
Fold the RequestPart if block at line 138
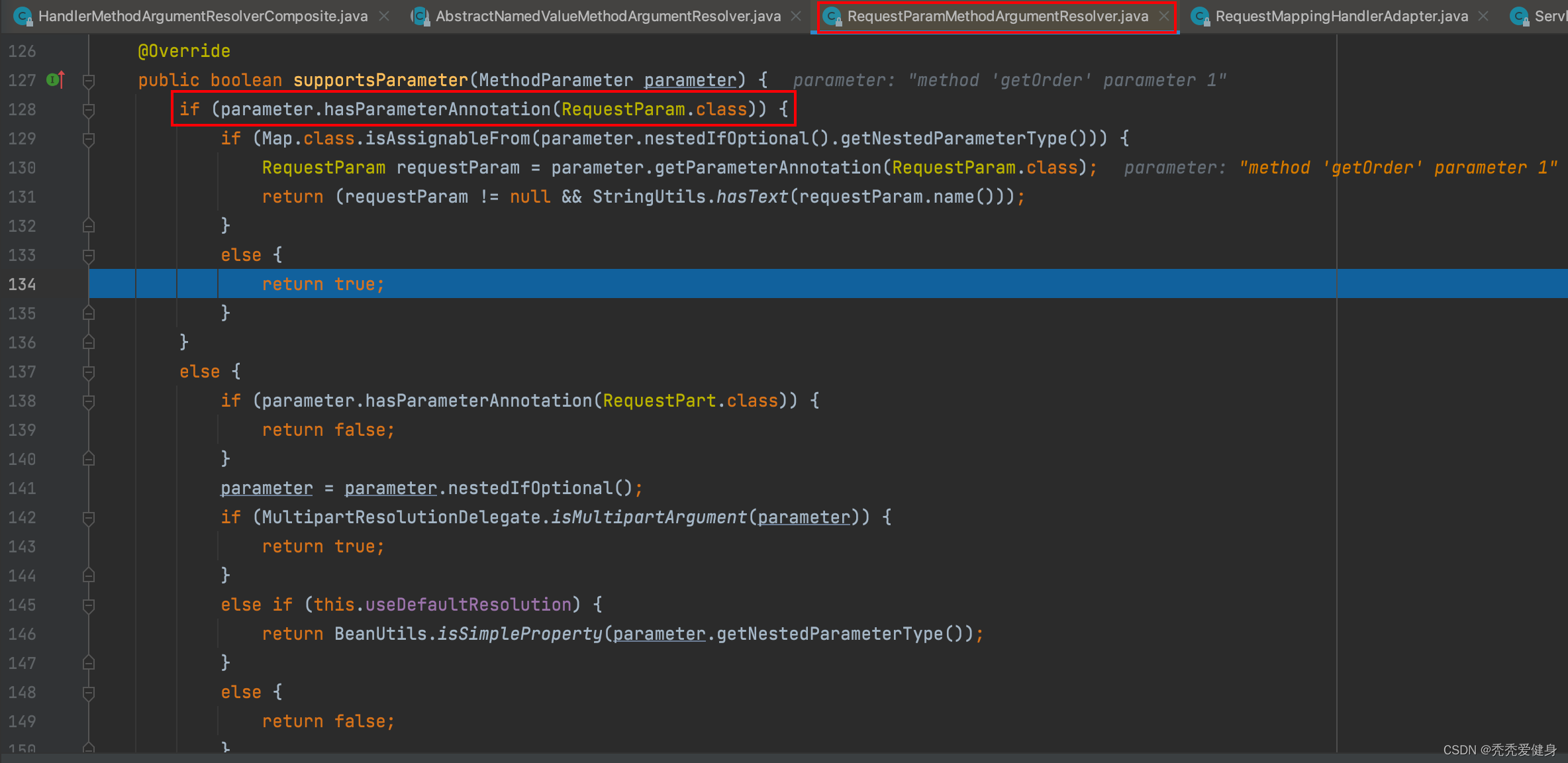(x=88, y=401)
